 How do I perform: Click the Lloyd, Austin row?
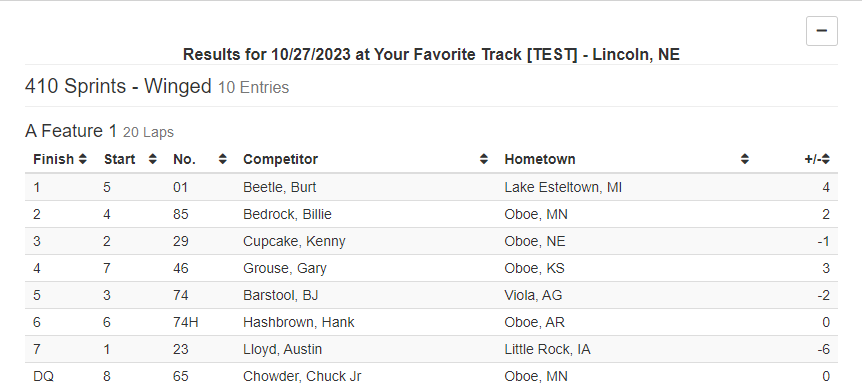coord(431,349)
